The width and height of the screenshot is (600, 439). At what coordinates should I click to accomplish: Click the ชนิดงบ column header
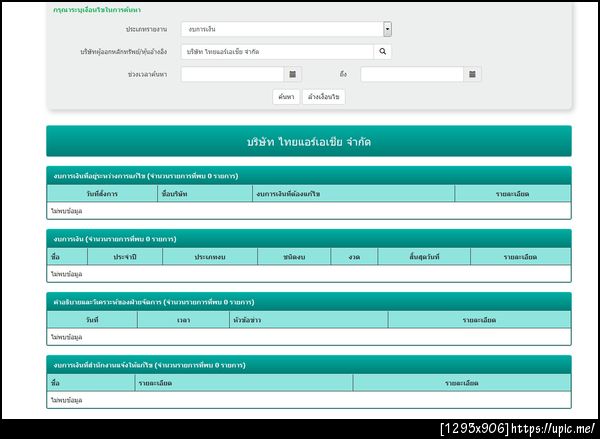pyautogui.click(x=294, y=257)
